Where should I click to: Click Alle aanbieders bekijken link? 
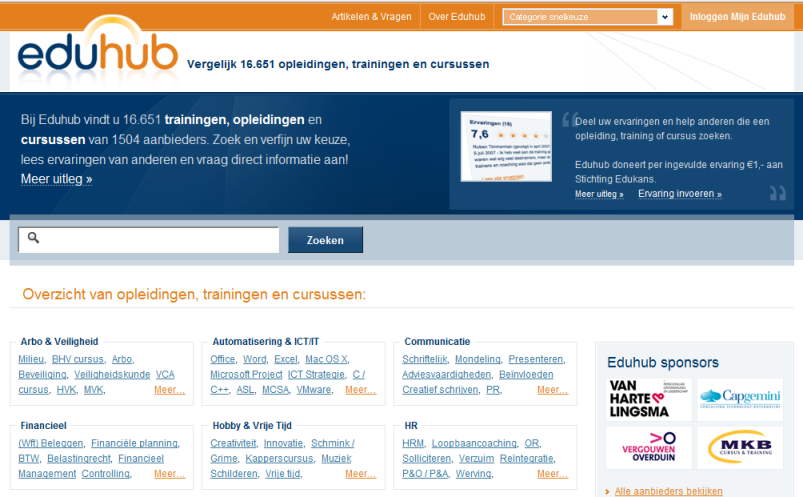coord(668,491)
